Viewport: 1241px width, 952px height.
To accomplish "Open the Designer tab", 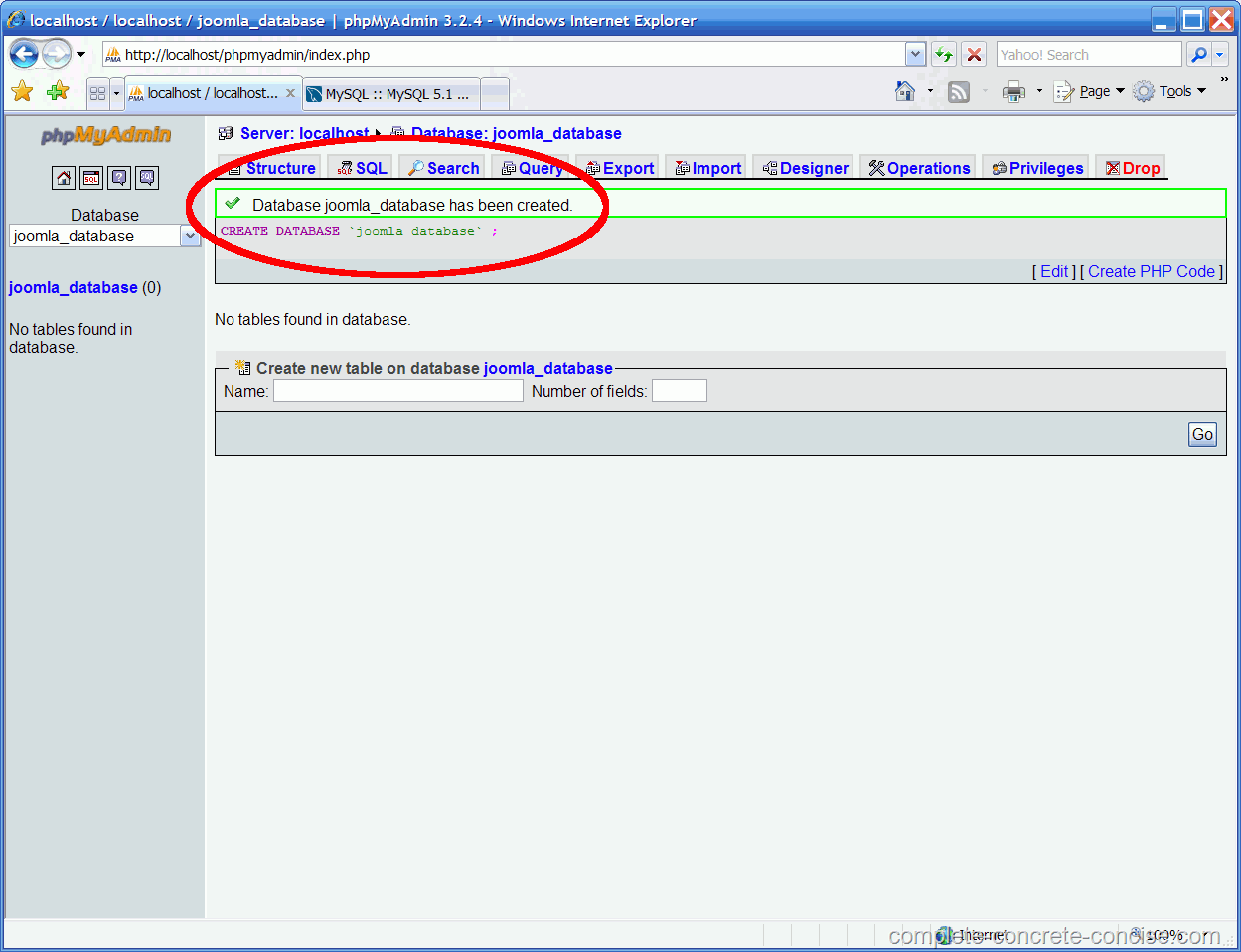I will pyautogui.click(x=805, y=168).
